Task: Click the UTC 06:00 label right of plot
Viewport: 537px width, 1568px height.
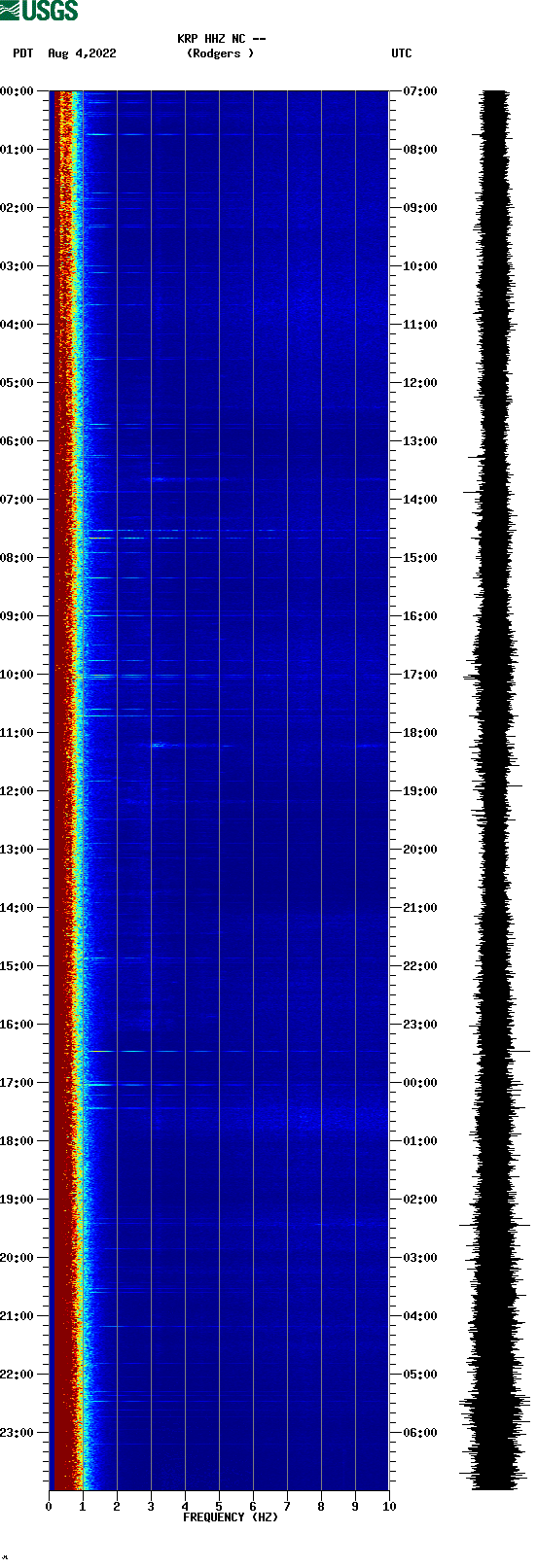Action: tap(420, 1433)
